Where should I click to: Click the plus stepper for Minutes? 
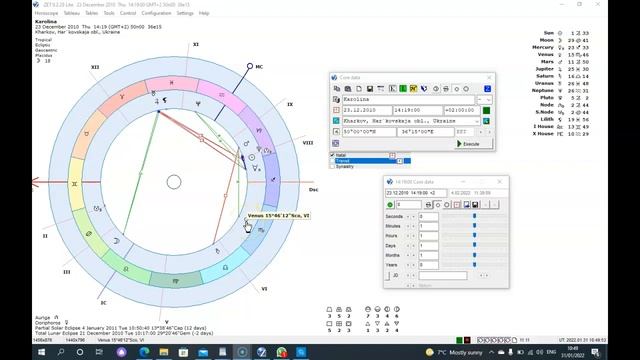(x=413, y=226)
